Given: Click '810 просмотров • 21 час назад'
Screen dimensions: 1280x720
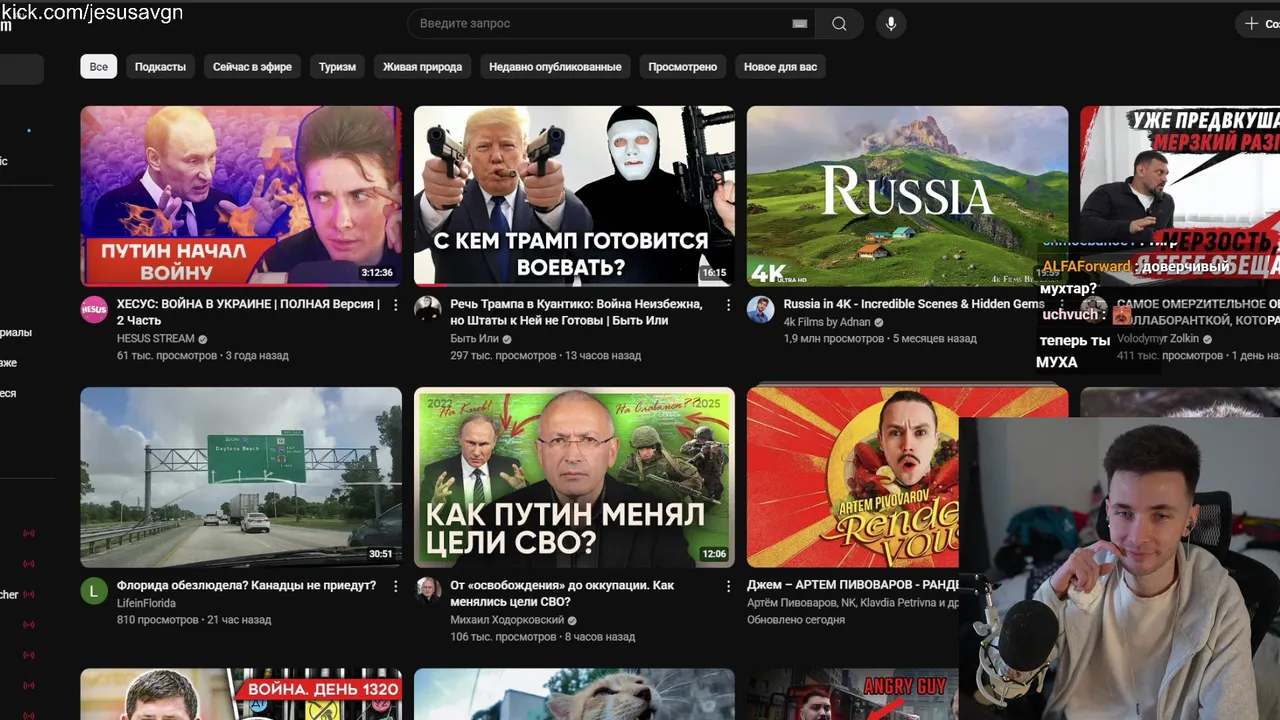Looking at the screenshot, I should click(194, 620).
